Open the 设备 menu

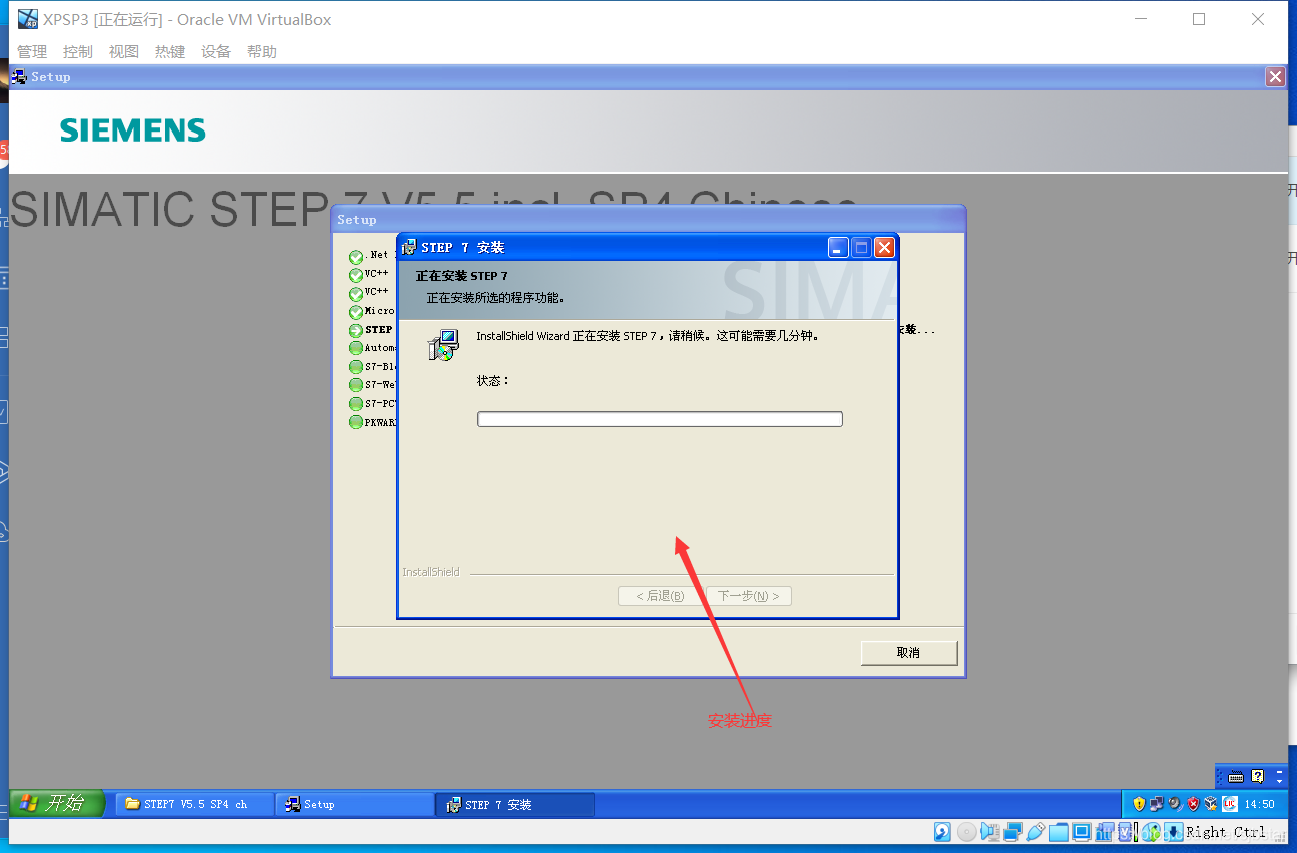(x=216, y=52)
